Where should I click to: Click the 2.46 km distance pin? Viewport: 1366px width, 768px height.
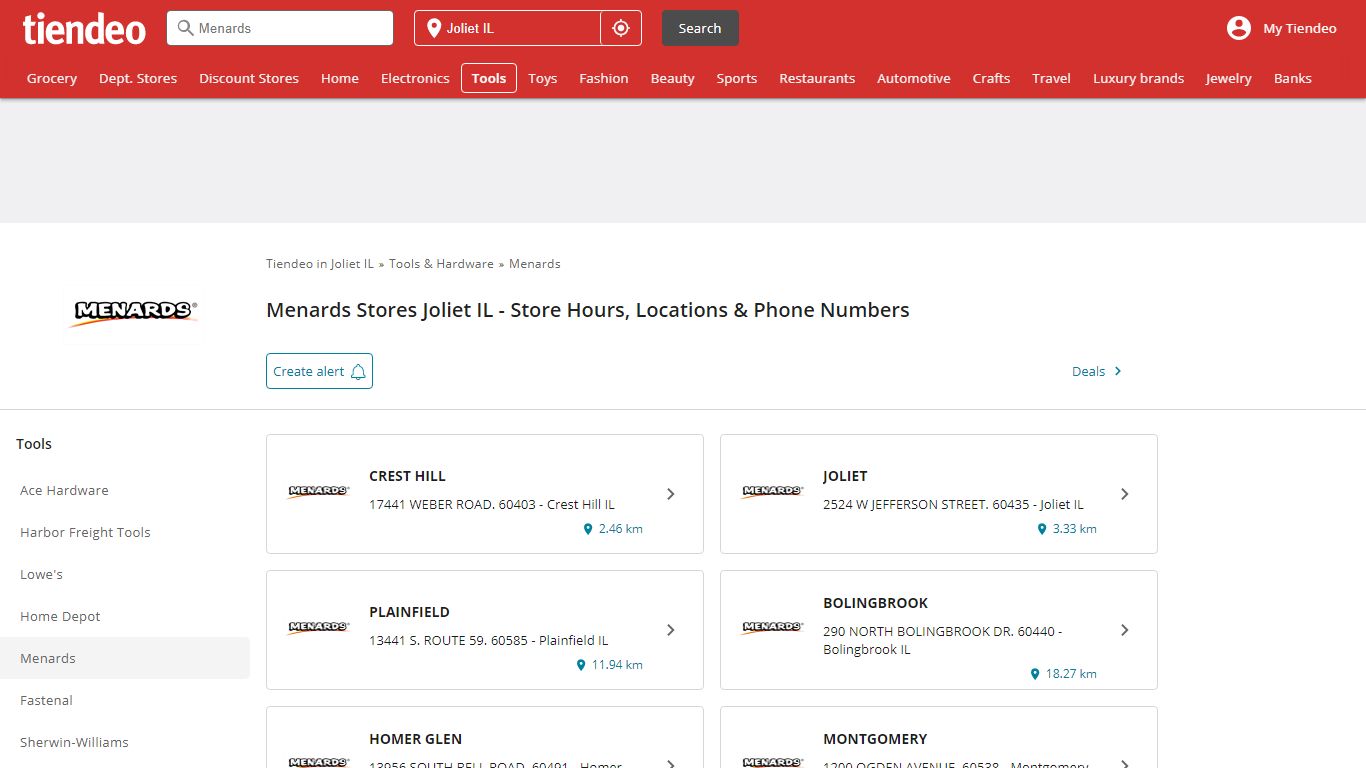click(x=588, y=529)
